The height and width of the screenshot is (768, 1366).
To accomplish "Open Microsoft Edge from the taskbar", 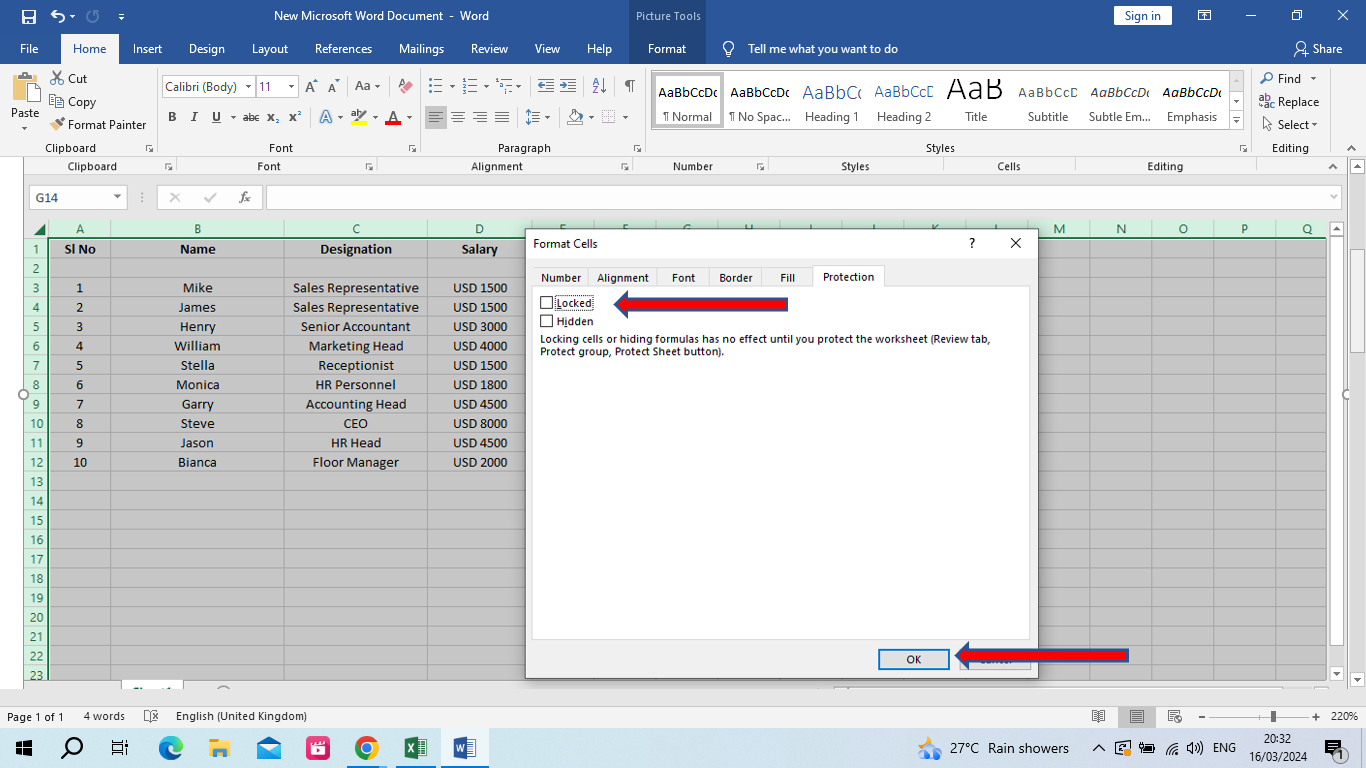I will pos(171,748).
